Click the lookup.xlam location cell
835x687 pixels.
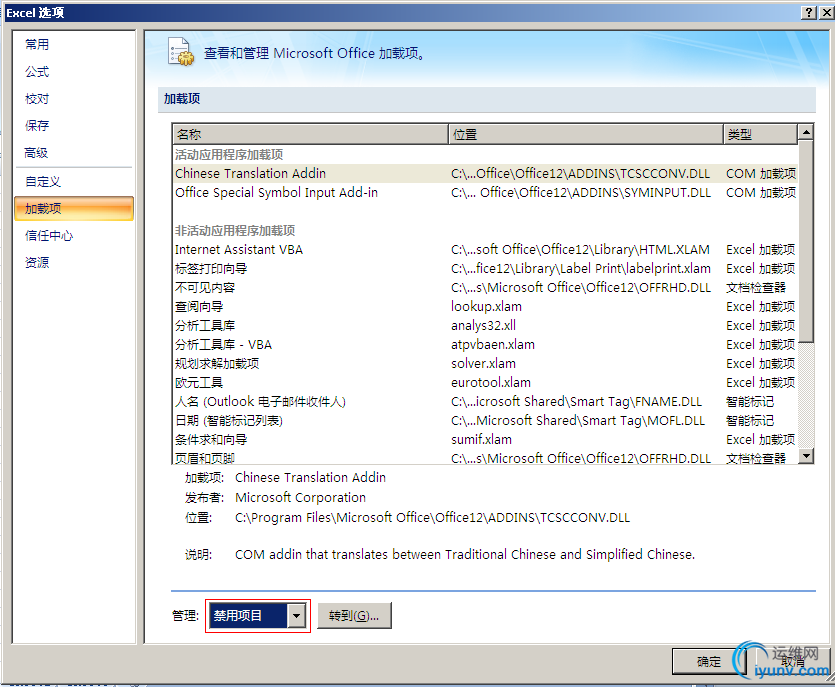486,307
